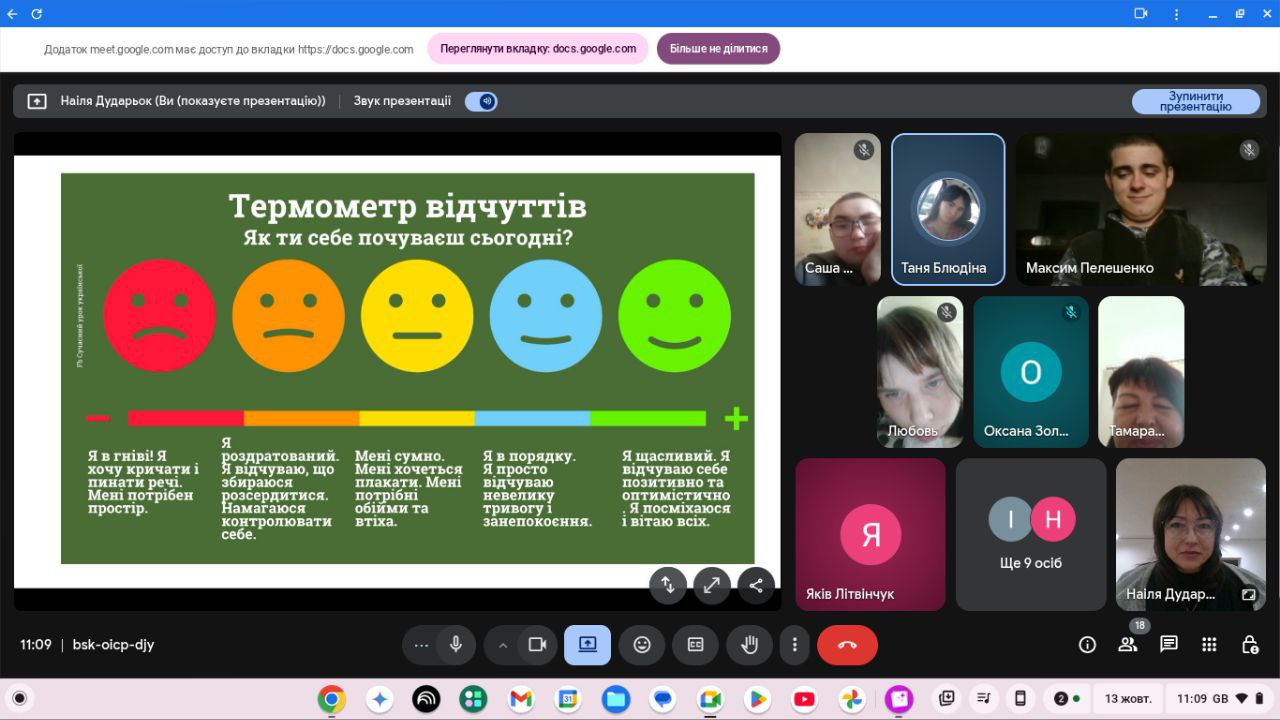The width and height of the screenshot is (1280, 720).
Task: Expand audio settings ellipsis beside microphone
Action: (x=421, y=645)
